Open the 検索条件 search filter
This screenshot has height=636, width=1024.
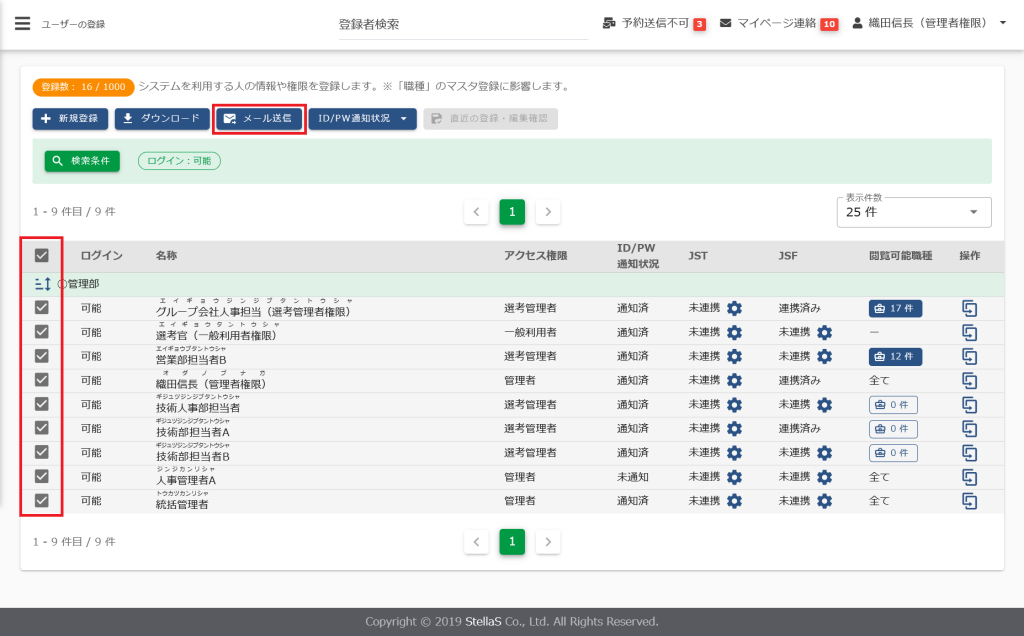click(82, 161)
